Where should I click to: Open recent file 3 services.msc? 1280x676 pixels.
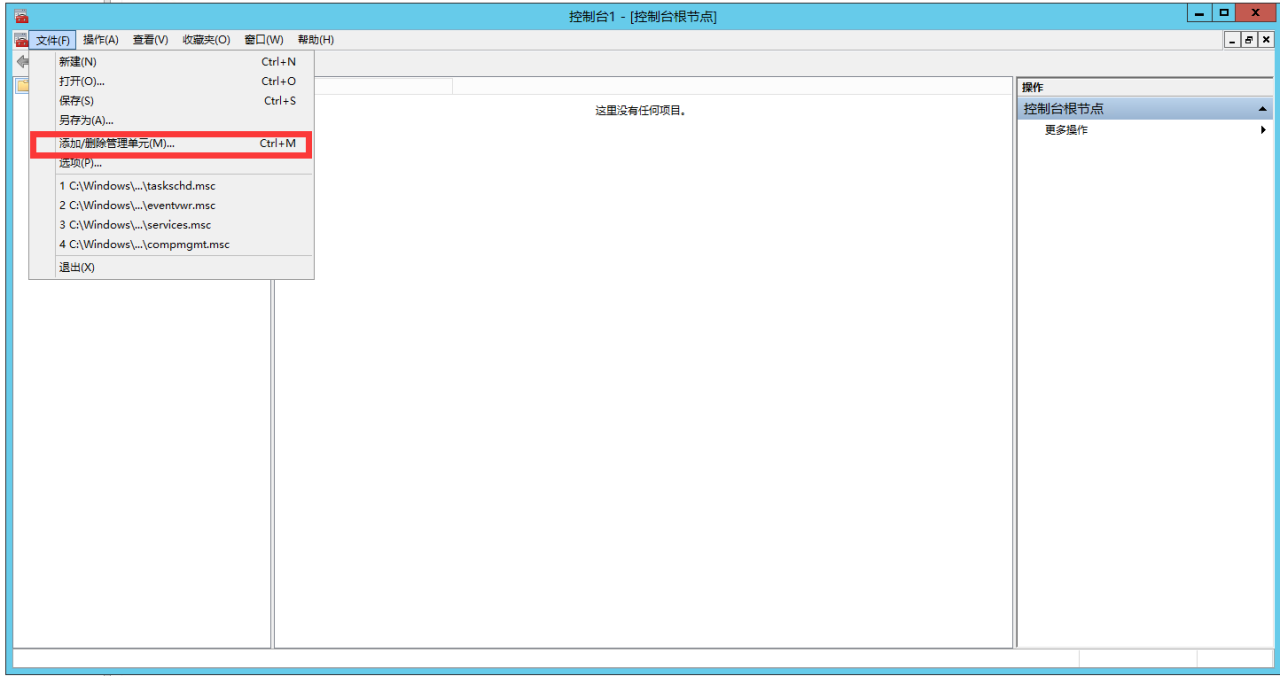(171, 225)
